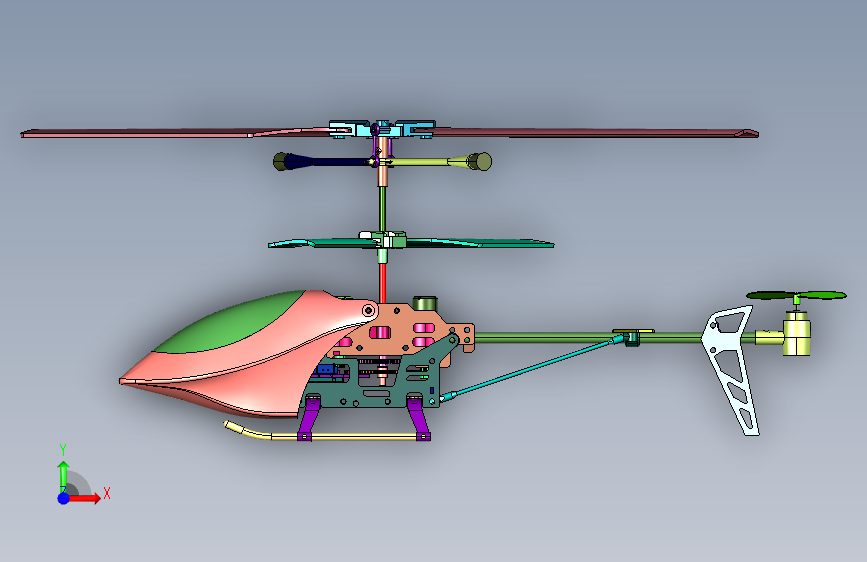Select the blue Z axis dot at triad origin
This screenshot has height=562, width=867.
pos(63,498)
